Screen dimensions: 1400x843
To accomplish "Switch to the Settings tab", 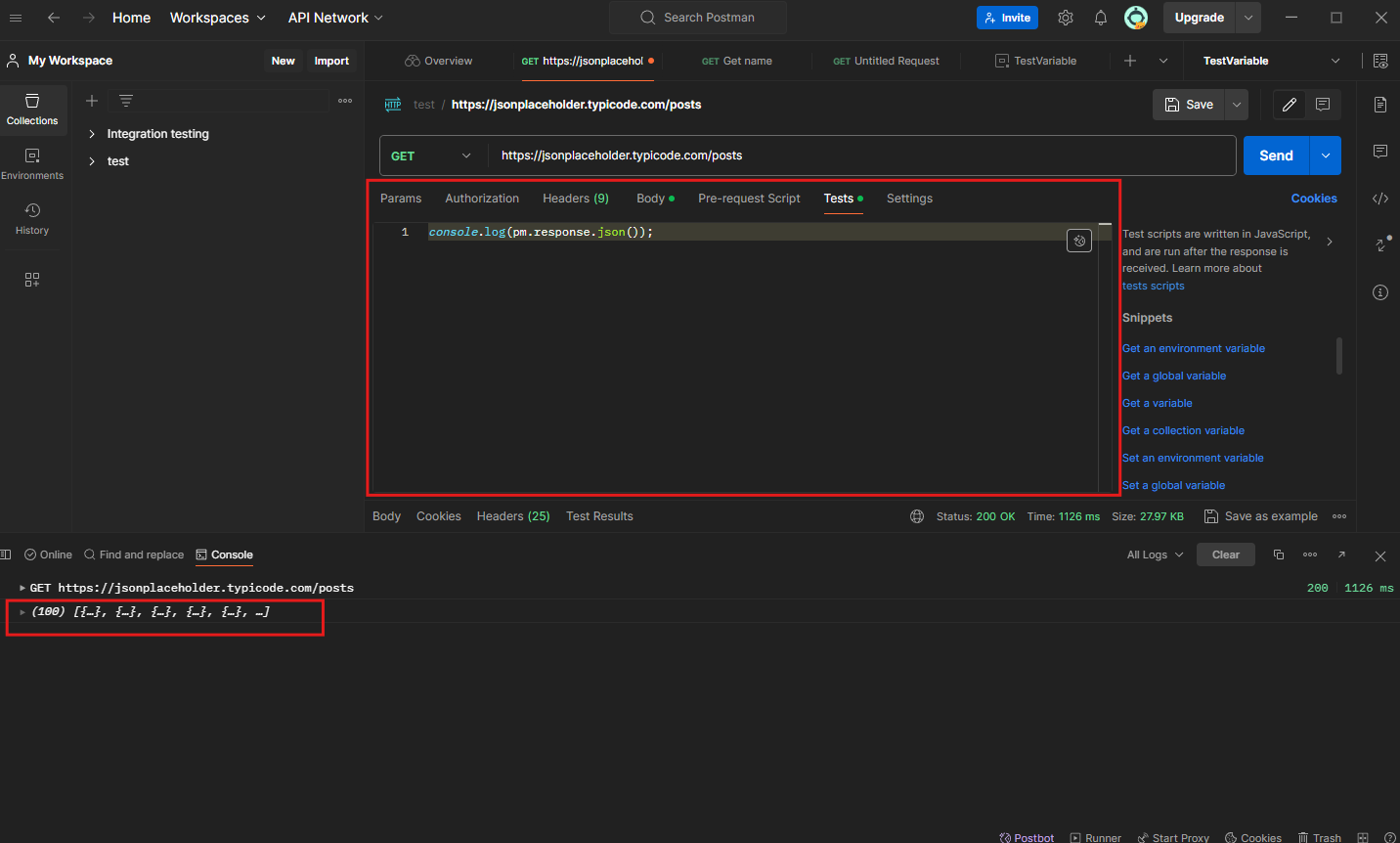I will (909, 199).
